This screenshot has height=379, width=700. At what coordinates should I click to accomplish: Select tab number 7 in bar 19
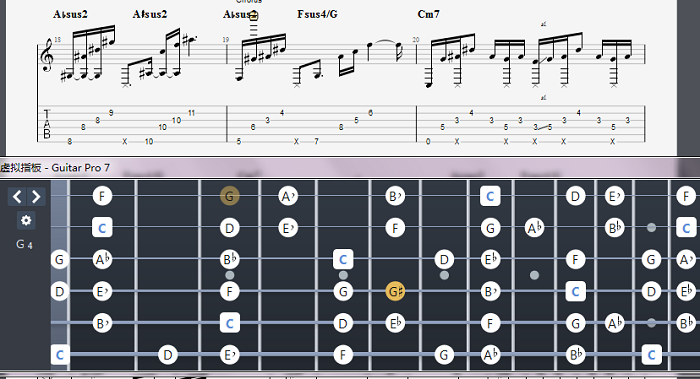coord(317,142)
